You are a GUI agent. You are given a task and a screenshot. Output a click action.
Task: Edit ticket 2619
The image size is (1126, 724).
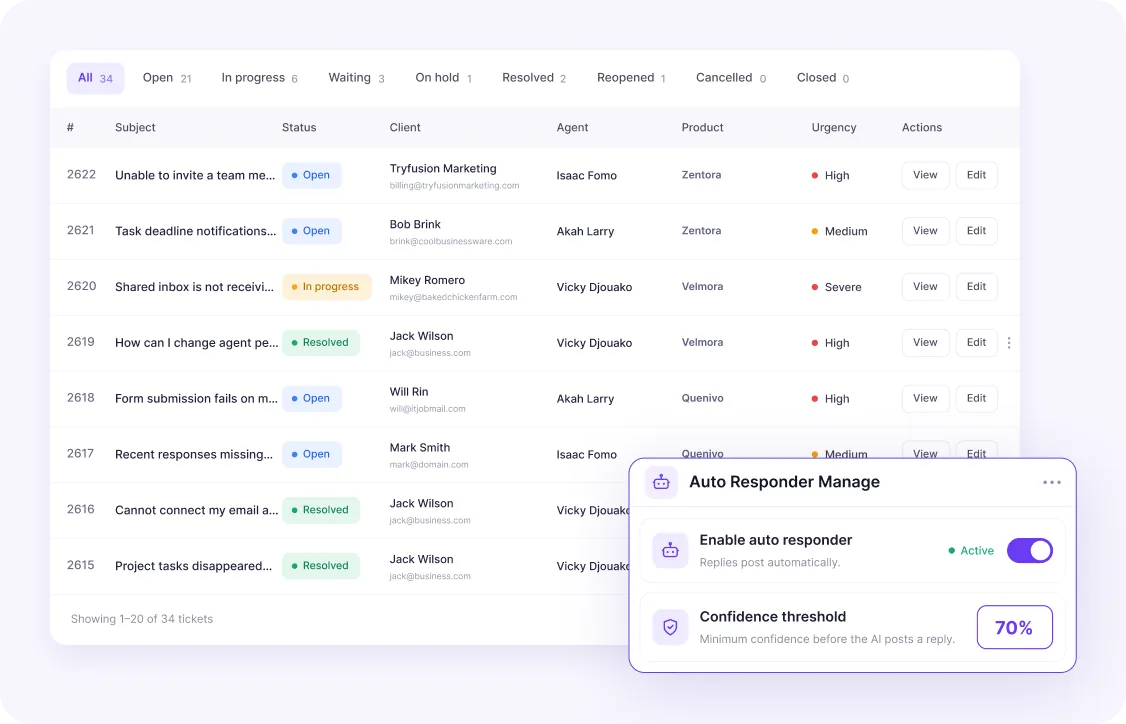(x=976, y=343)
